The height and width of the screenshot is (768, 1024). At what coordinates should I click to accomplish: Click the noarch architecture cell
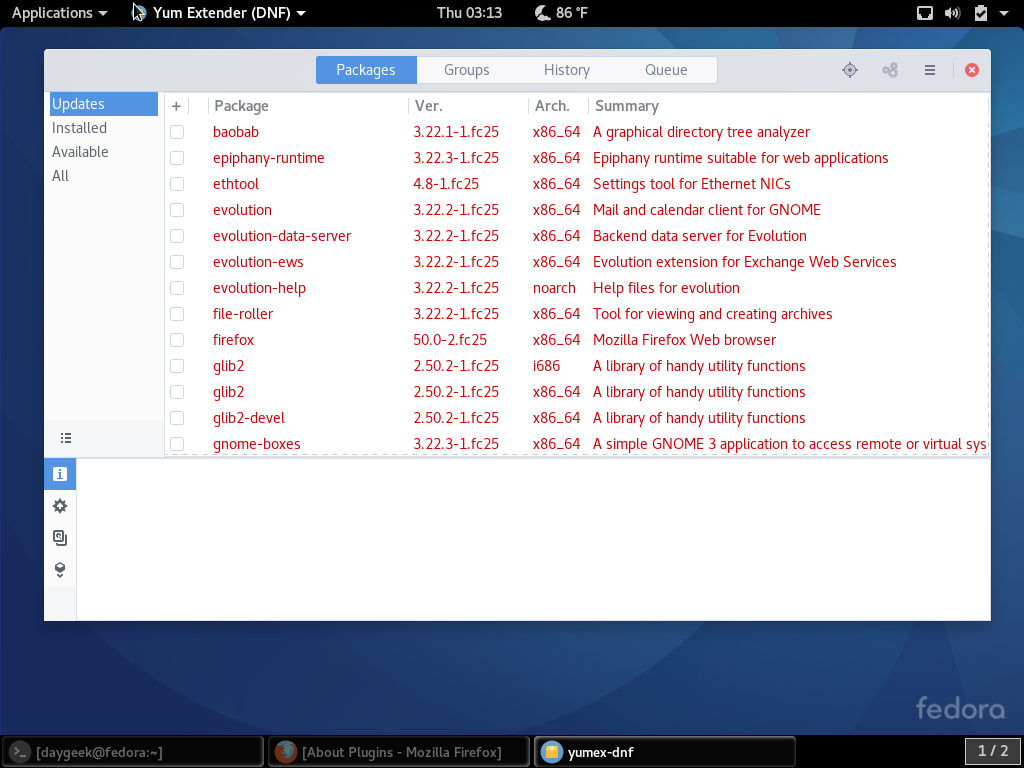pos(554,288)
